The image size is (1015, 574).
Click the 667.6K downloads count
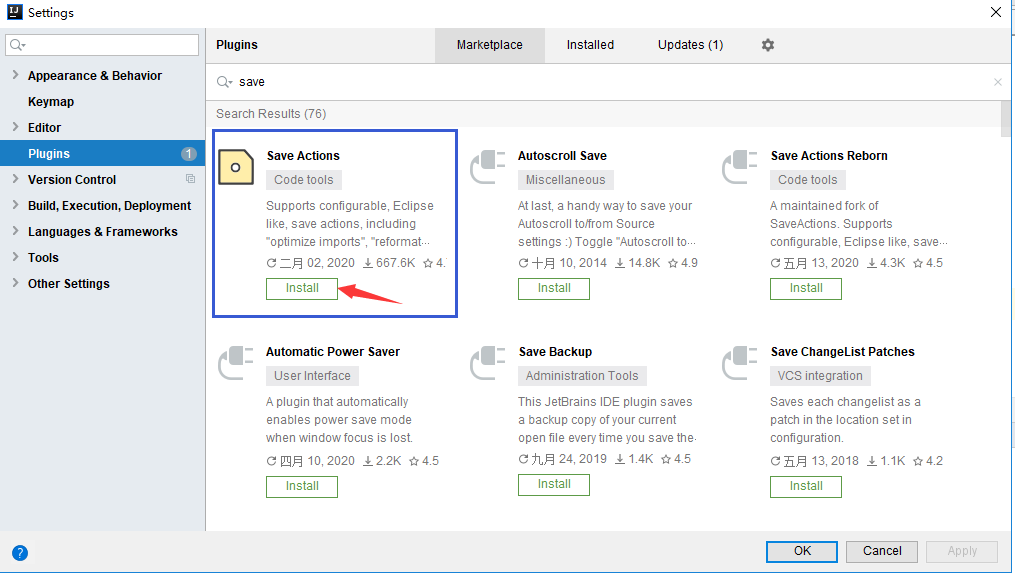click(389, 263)
